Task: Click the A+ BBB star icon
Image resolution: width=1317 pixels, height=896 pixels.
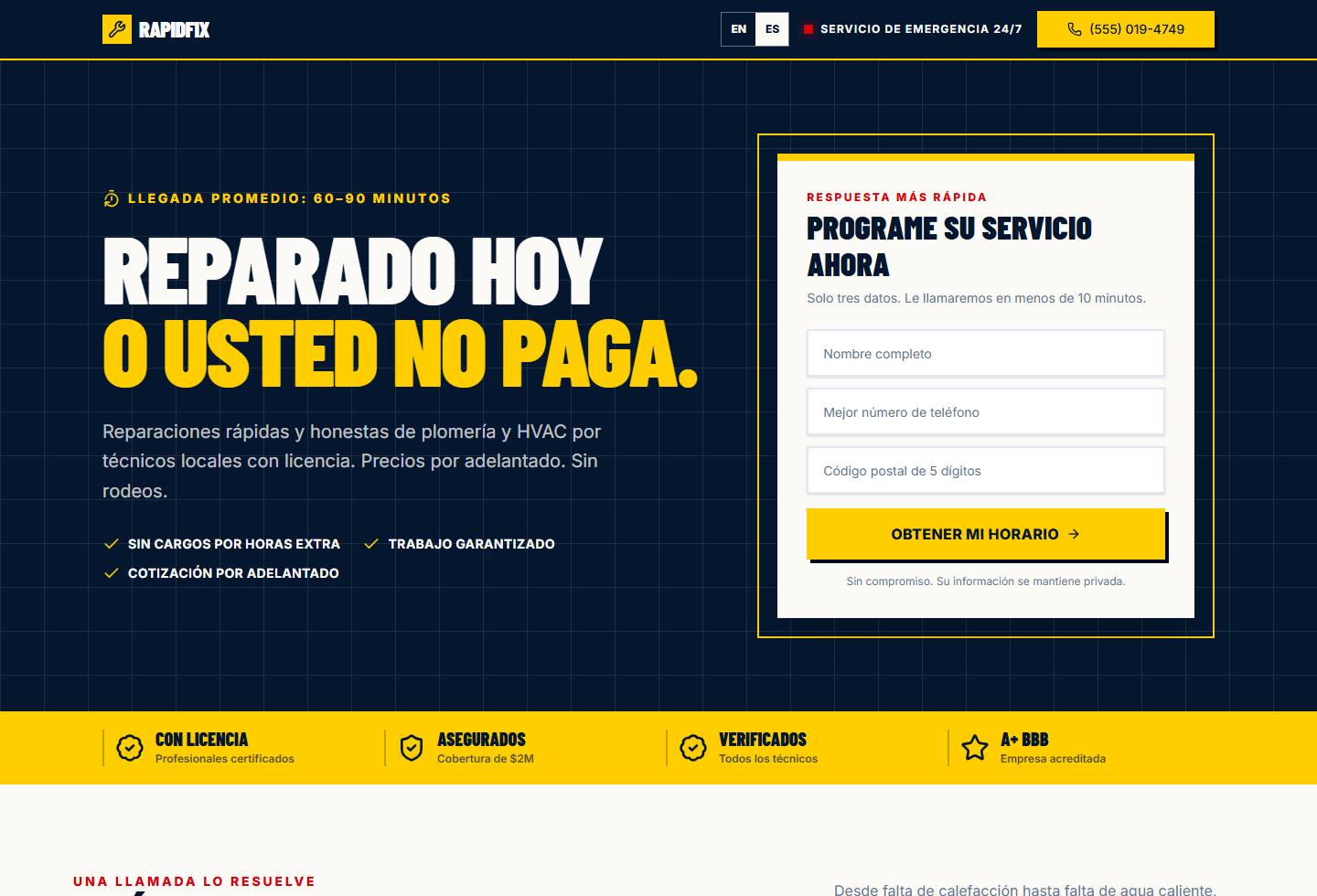Action: click(975, 748)
